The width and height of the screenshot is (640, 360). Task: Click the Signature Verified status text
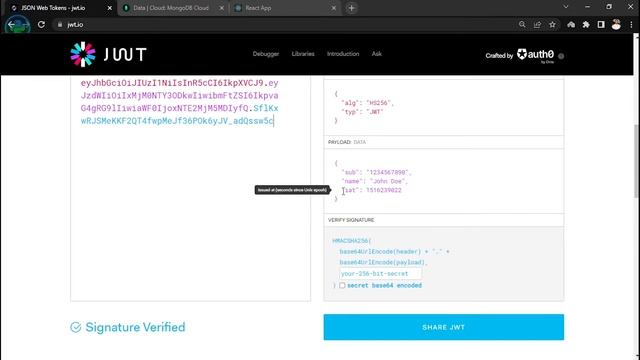(135, 327)
